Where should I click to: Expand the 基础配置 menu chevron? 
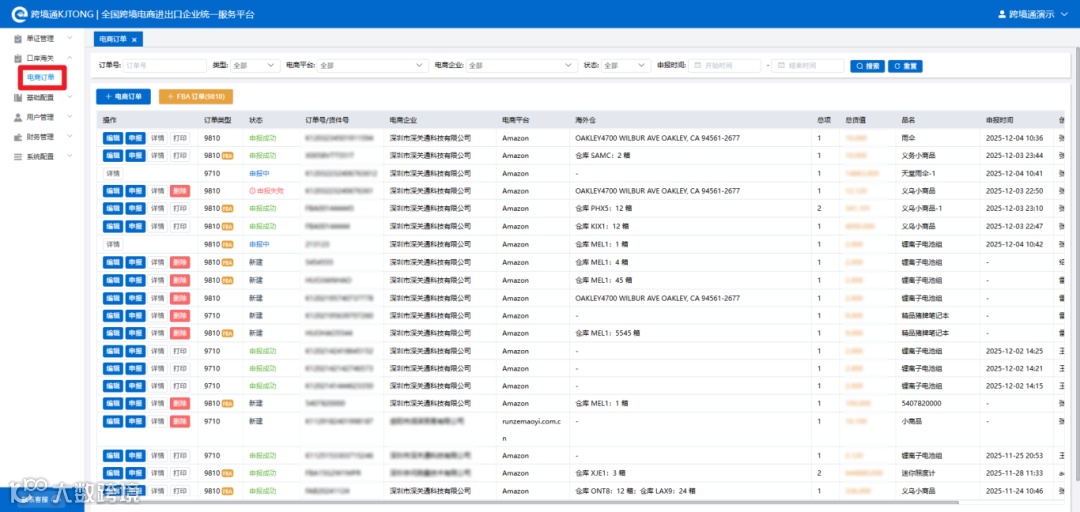70,98
